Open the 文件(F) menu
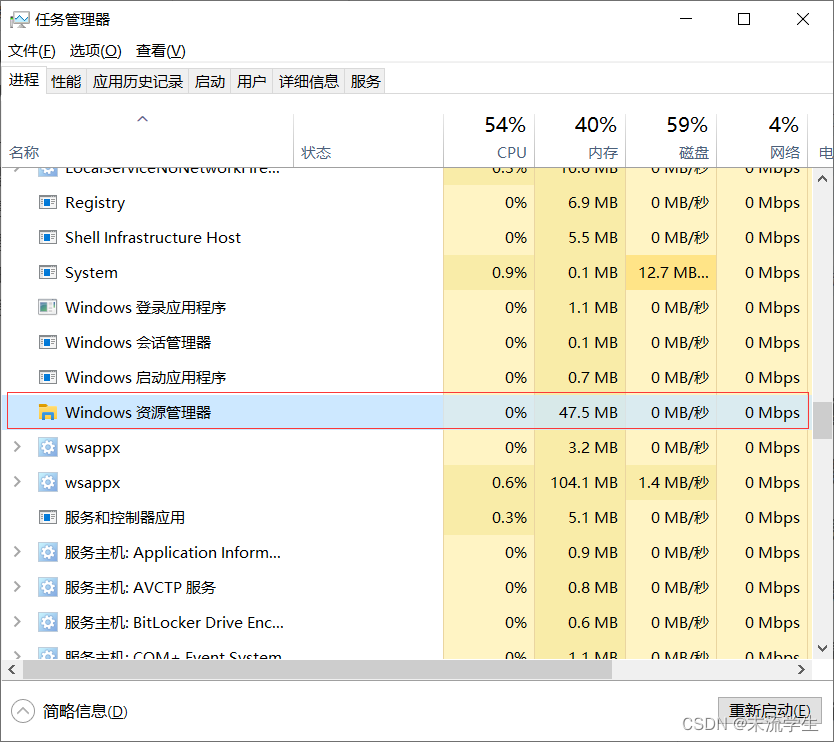 coord(31,51)
